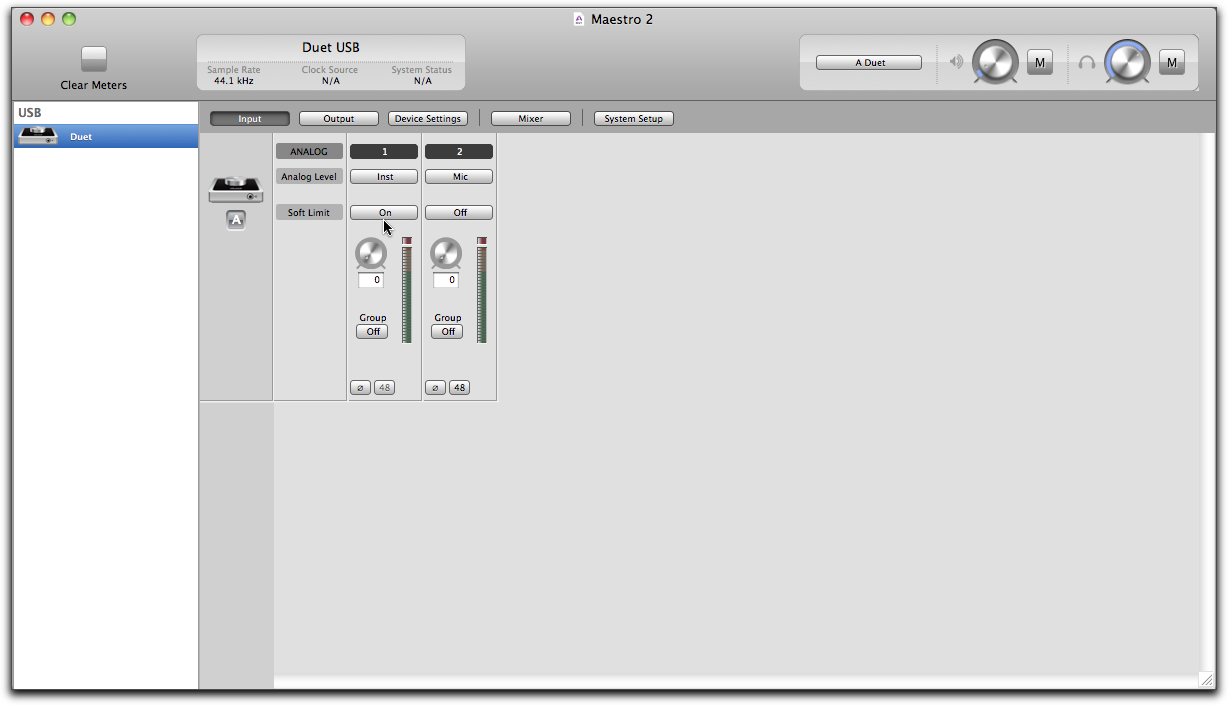The height and width of the screenshot is (705, 1228).
Task: Click channel 2 gain value field
Action: [x=446, y=281]
